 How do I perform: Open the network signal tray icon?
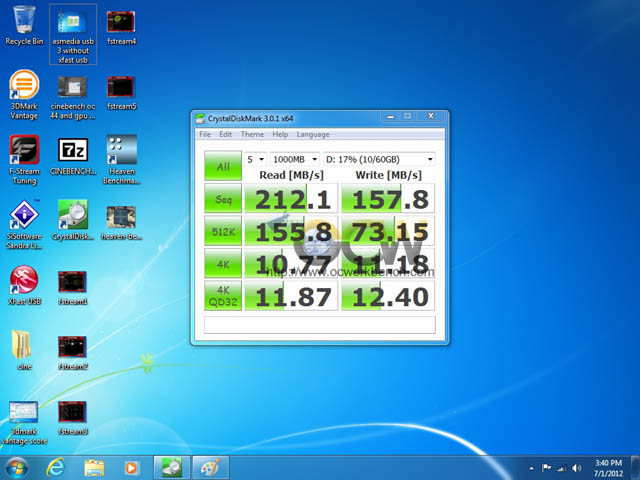point(562,468)
